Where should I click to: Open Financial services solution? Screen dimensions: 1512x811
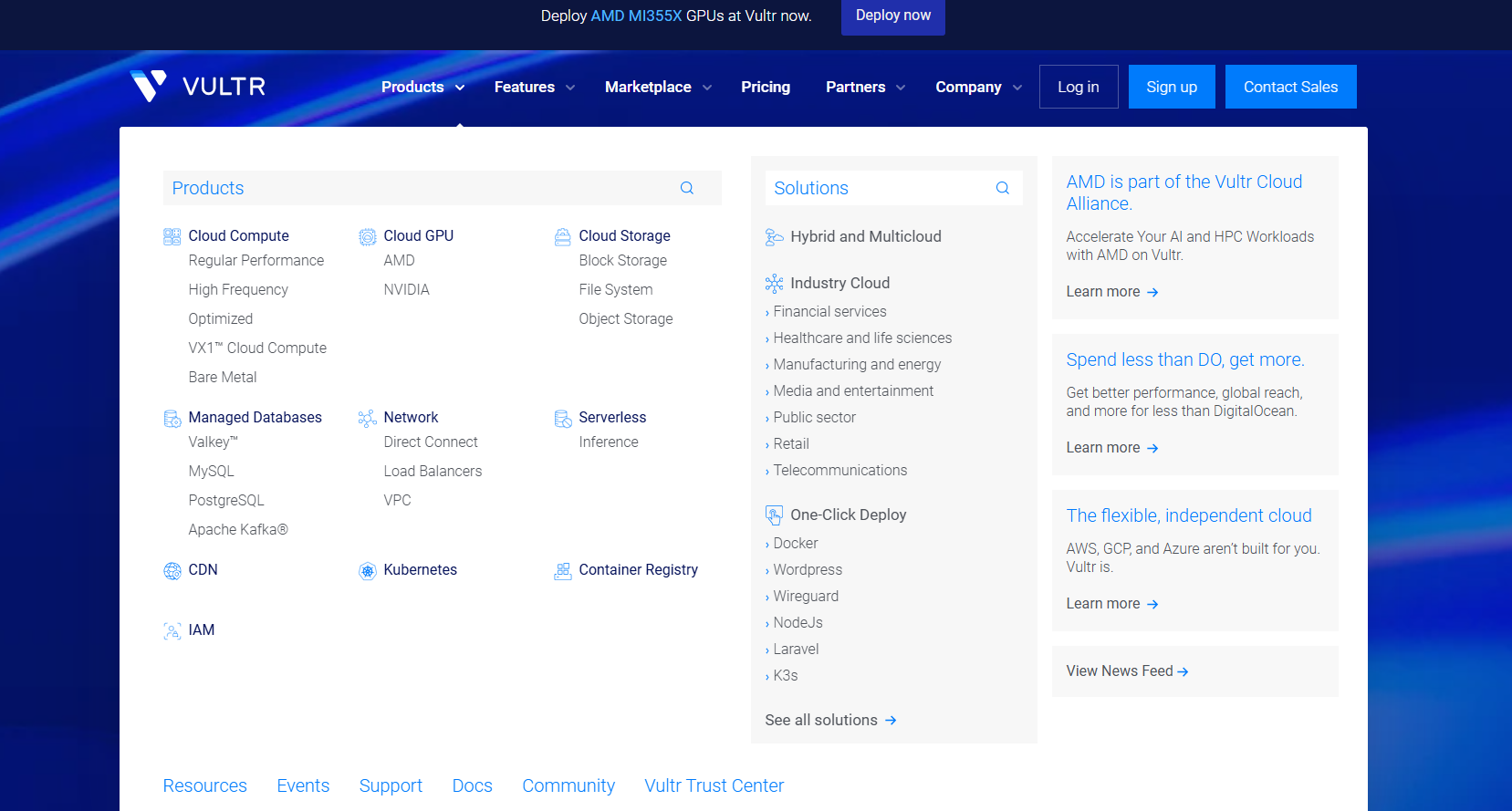tap(830, 311)
